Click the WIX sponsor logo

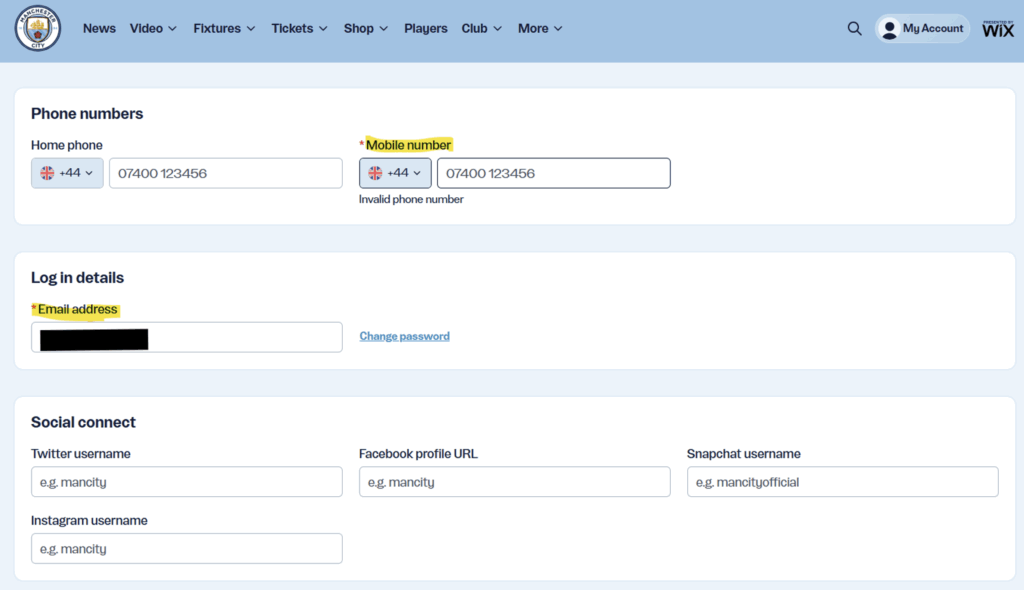pyautogui.click(x=997, y=29)
